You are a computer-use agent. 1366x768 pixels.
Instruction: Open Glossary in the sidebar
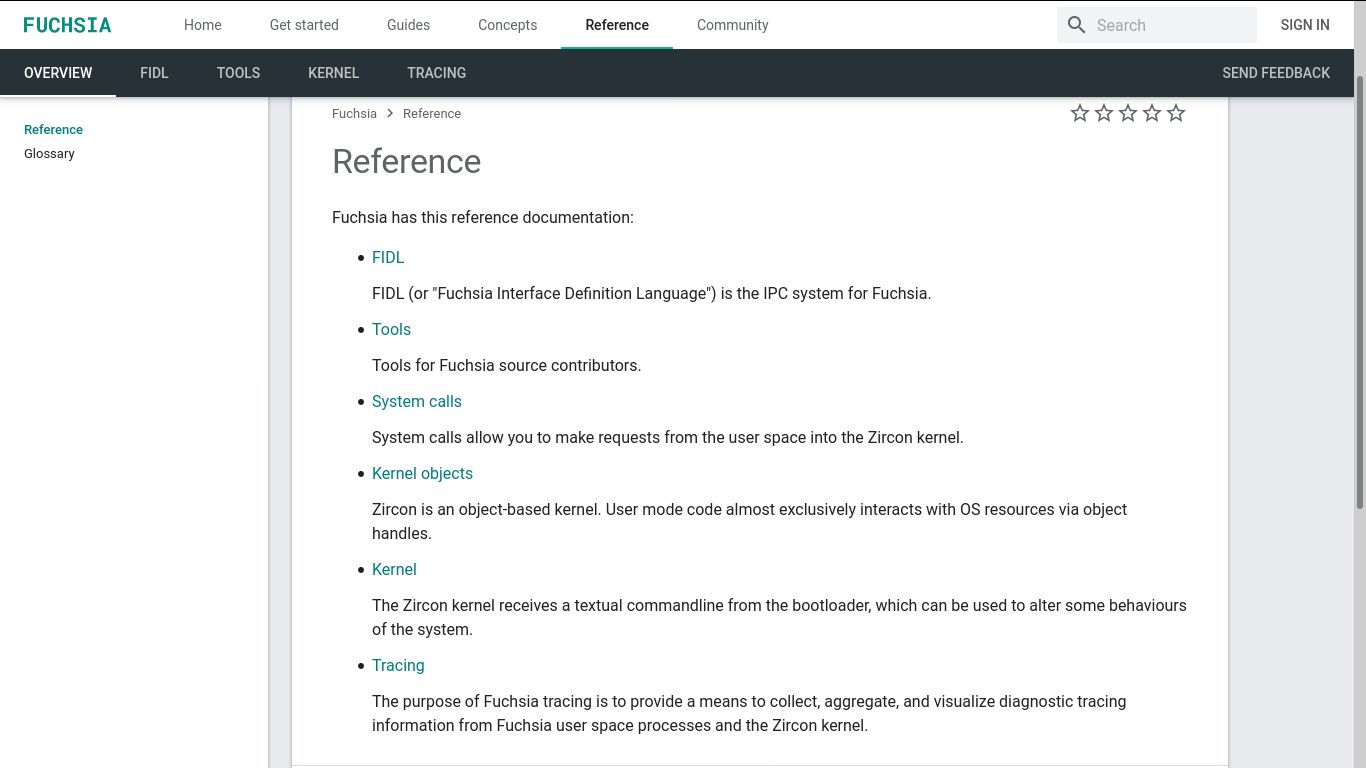49,154
